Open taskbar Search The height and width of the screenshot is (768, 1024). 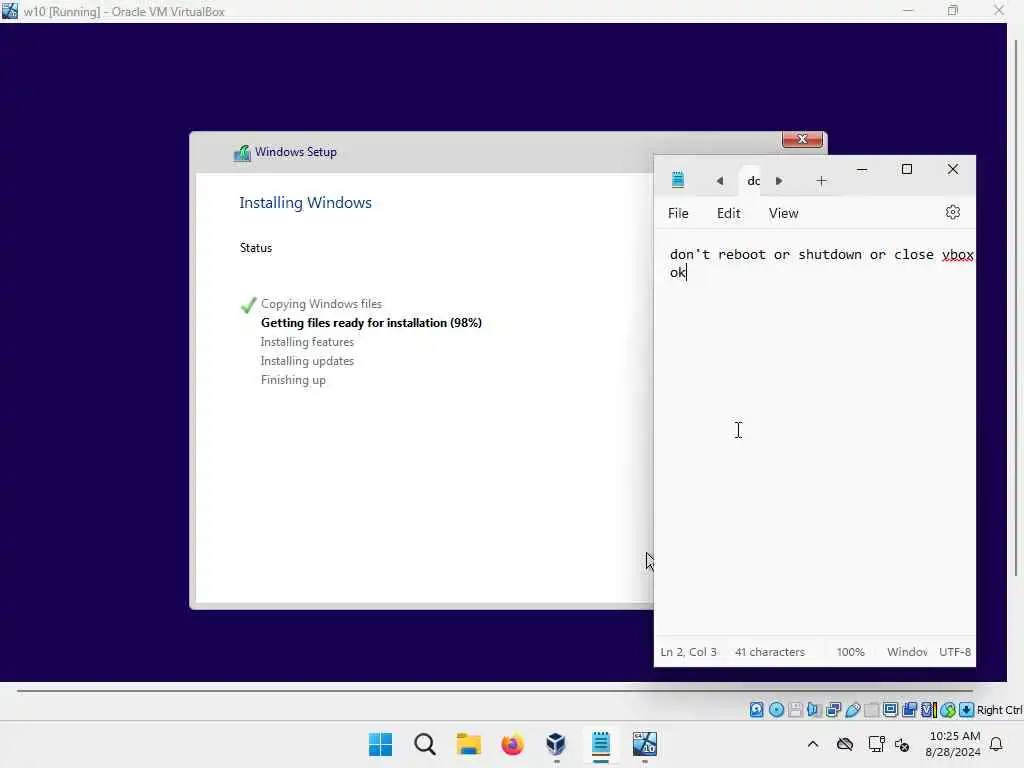(x=424, y=744)
